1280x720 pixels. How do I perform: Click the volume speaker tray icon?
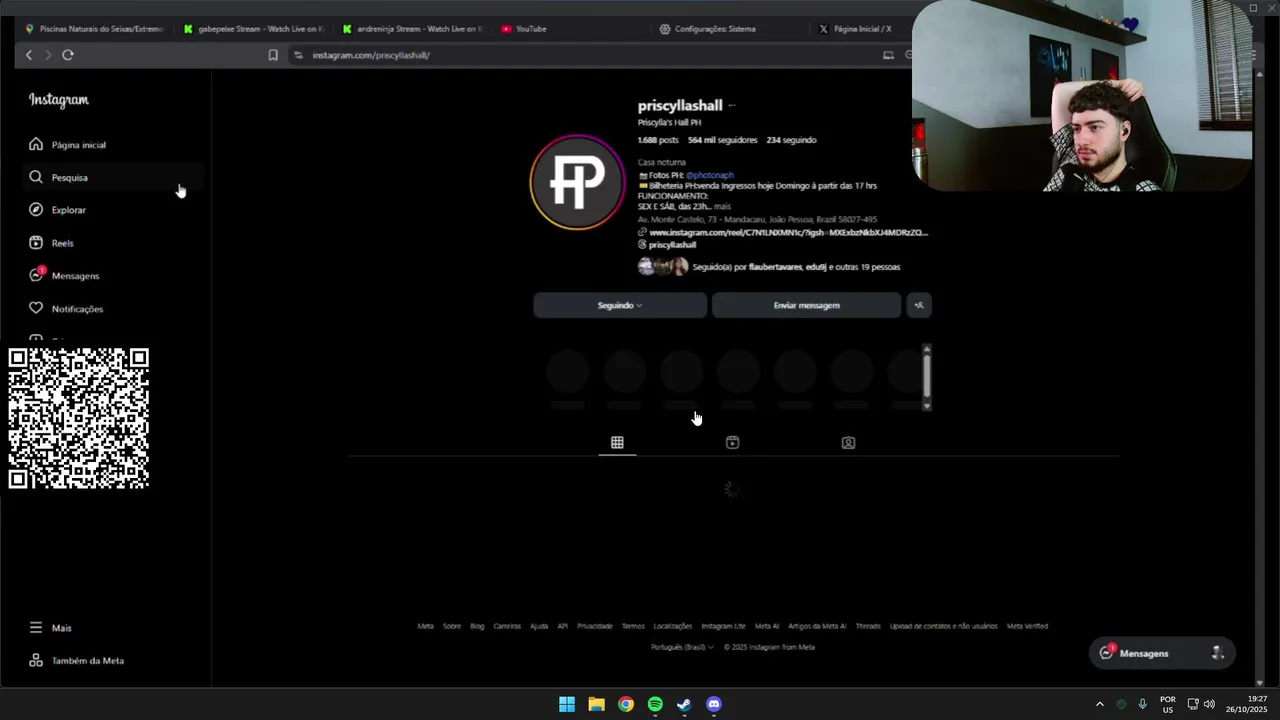pos(1209,704)
